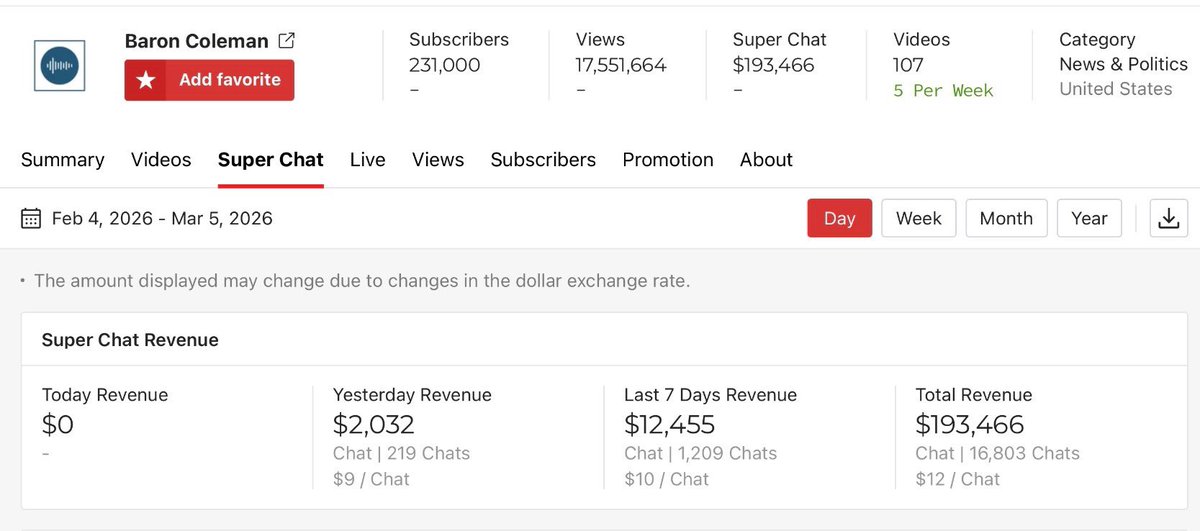Click the United States country label
This screenshot has width=1200, height=531.
1116,89
